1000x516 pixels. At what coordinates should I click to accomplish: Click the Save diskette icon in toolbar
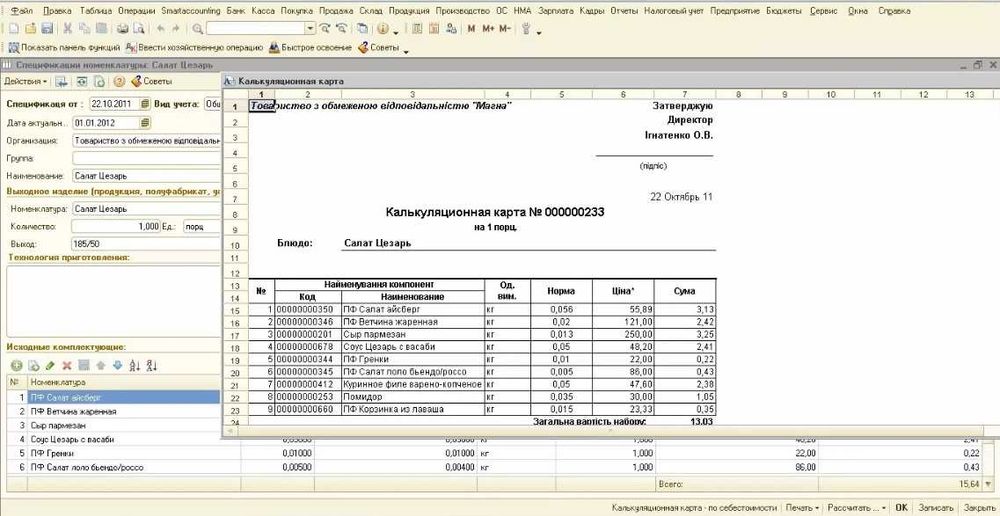pyautogui.click(x=47, y=28)
